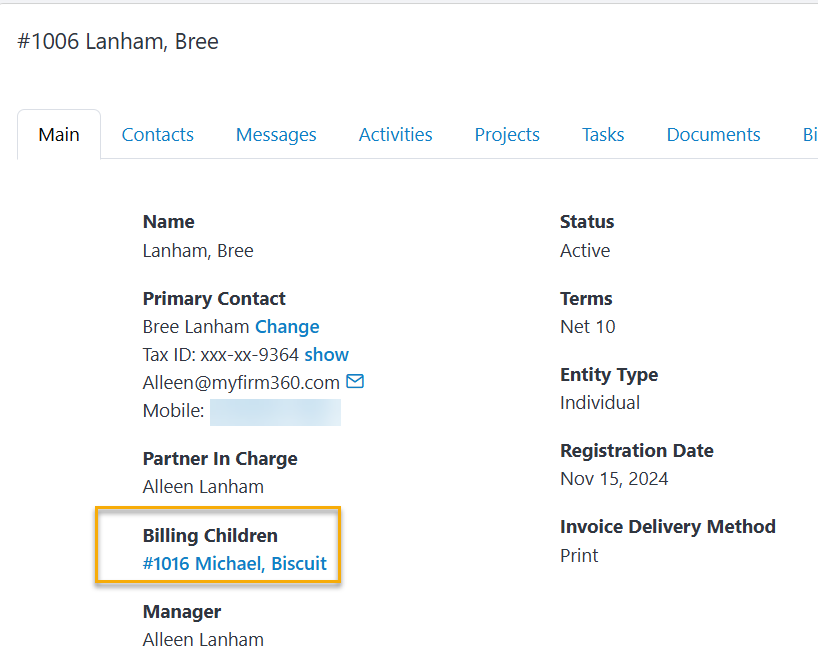
Task: Click the email envelope icon beside Alleen@myfirm360.com
Action: 356,382
